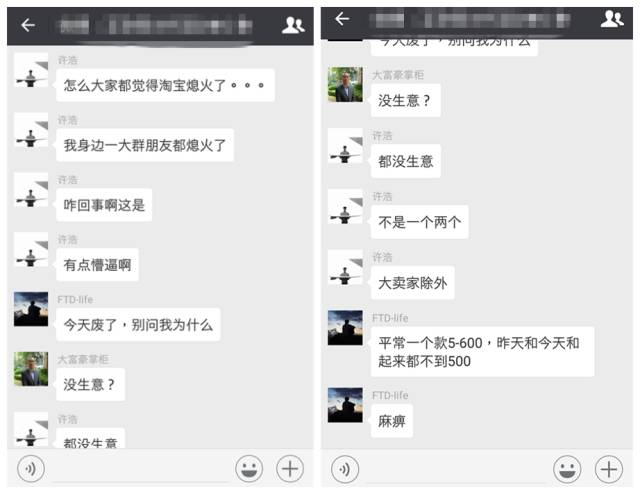The image size is (640, 494).
Task: Switch to voice input in right chat
Action: click(x=345, y=469)
